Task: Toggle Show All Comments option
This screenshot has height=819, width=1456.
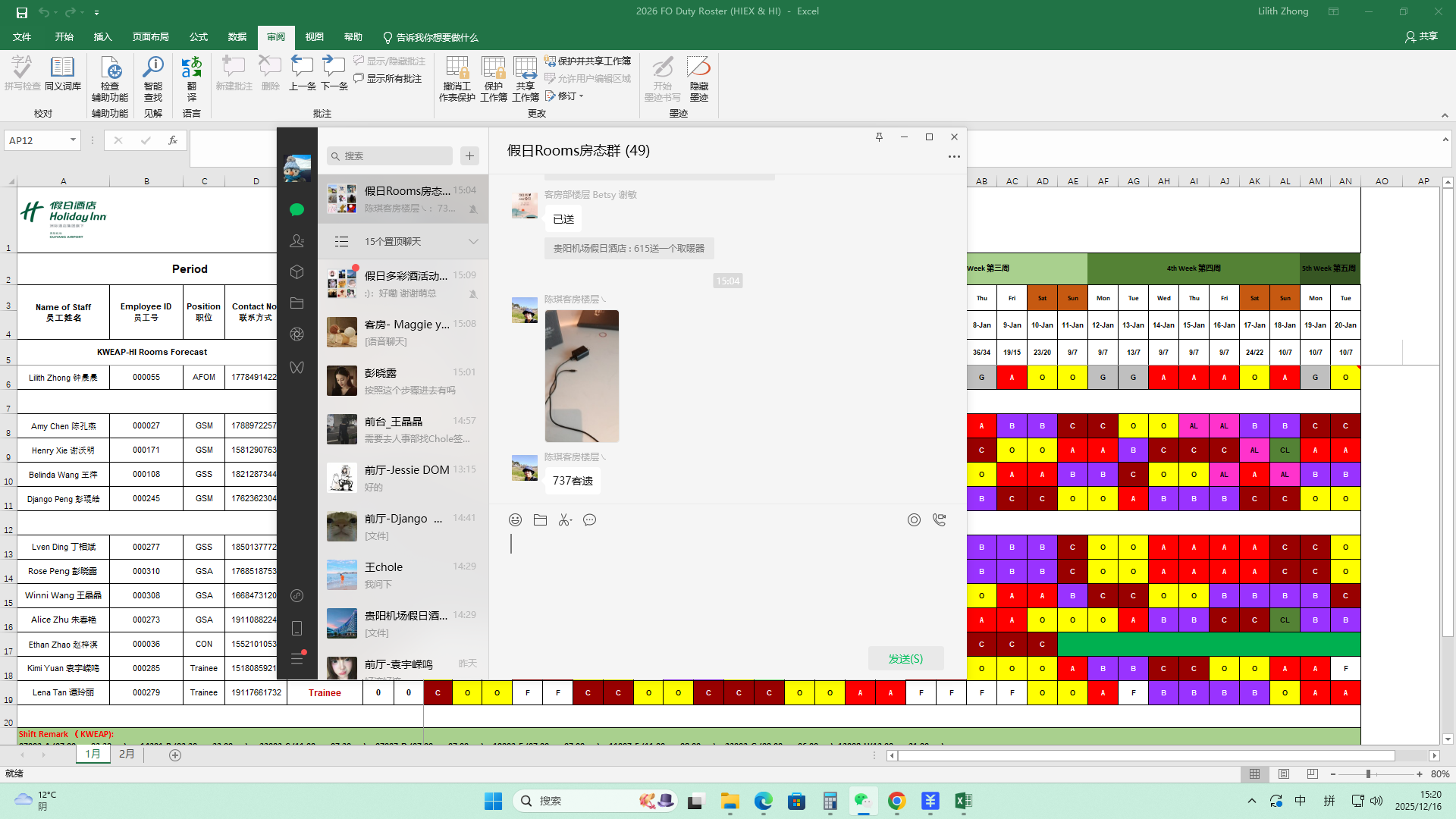Action: coord(388,79)
